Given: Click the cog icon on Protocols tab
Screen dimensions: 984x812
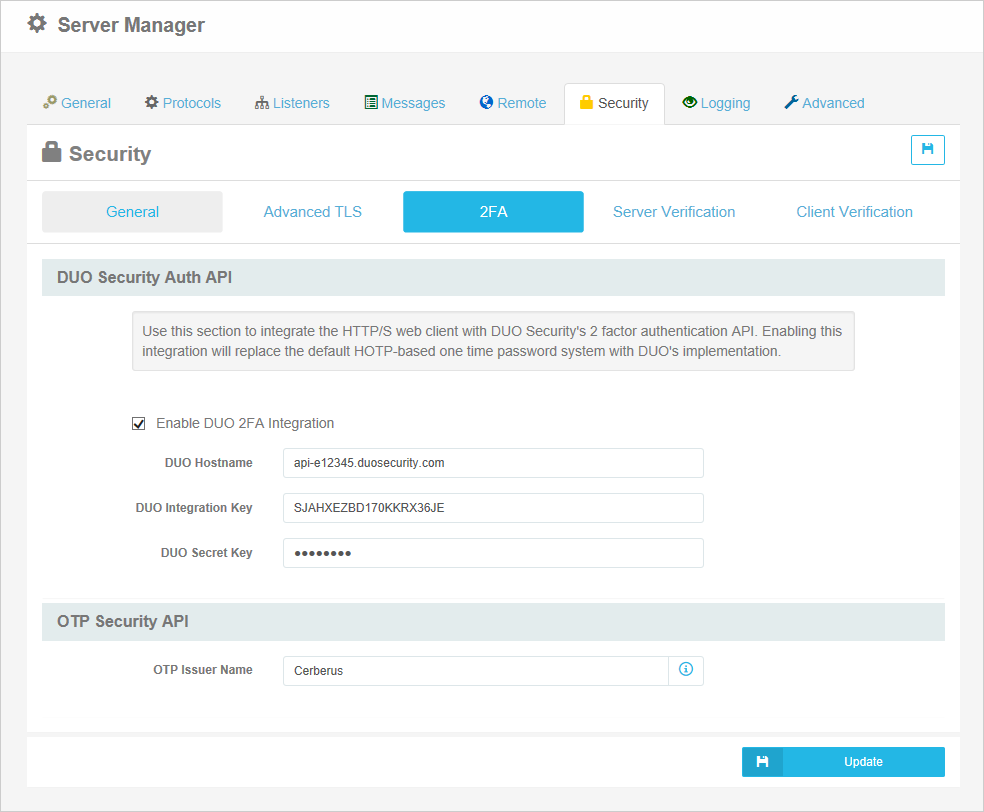Looking at the screenshot, I should [151, 102].
